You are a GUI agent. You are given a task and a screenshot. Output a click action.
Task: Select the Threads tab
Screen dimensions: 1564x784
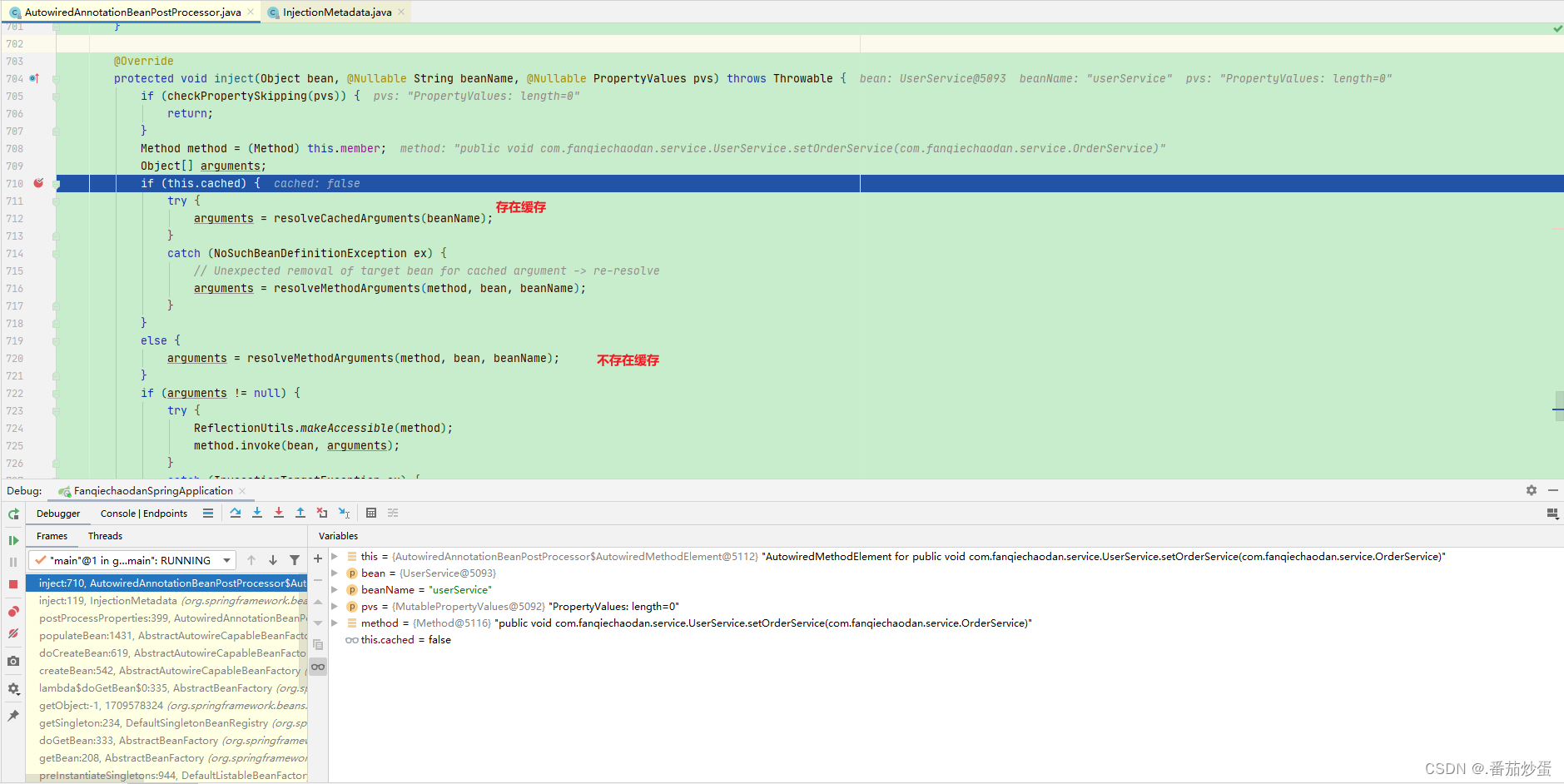[x=105, y=536]
